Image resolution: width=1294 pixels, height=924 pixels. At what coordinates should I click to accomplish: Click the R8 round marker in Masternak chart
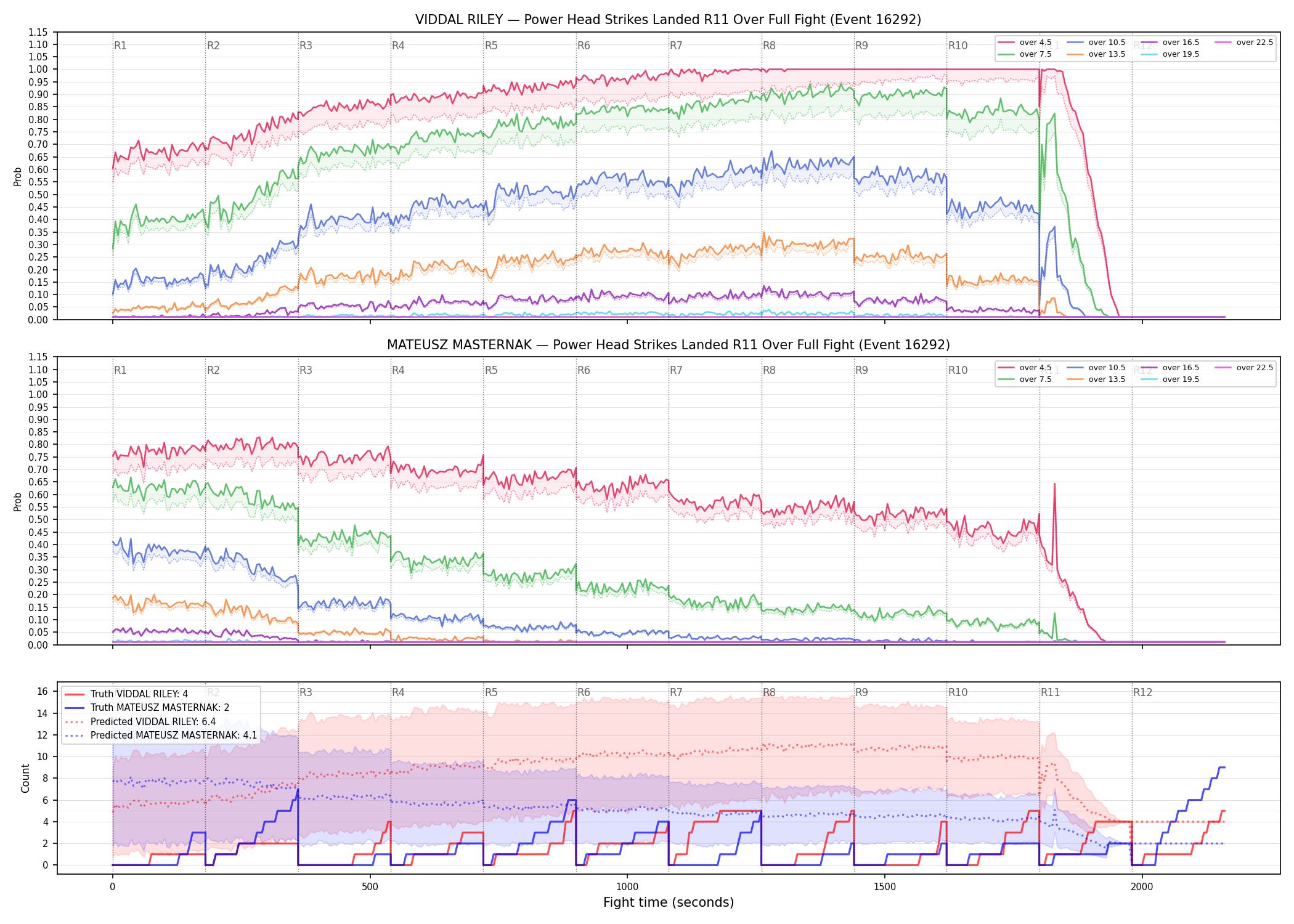(769, 370)
